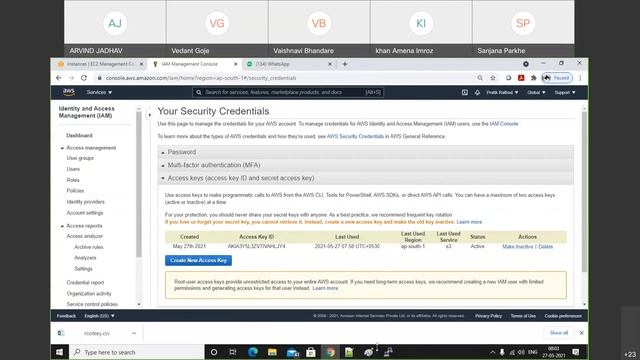Open Cookie preferences in footer

563,316
